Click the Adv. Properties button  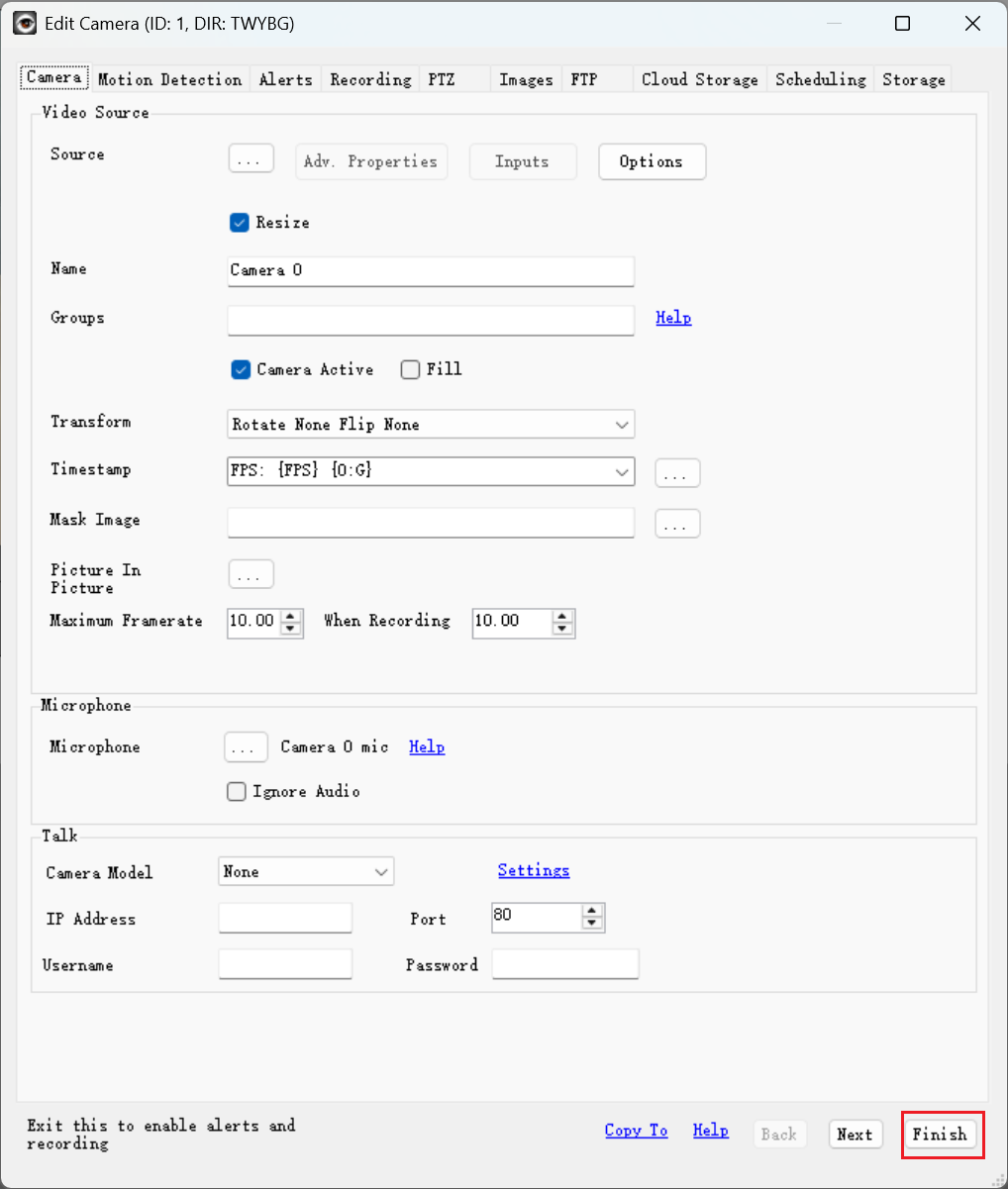pos(371,161)
